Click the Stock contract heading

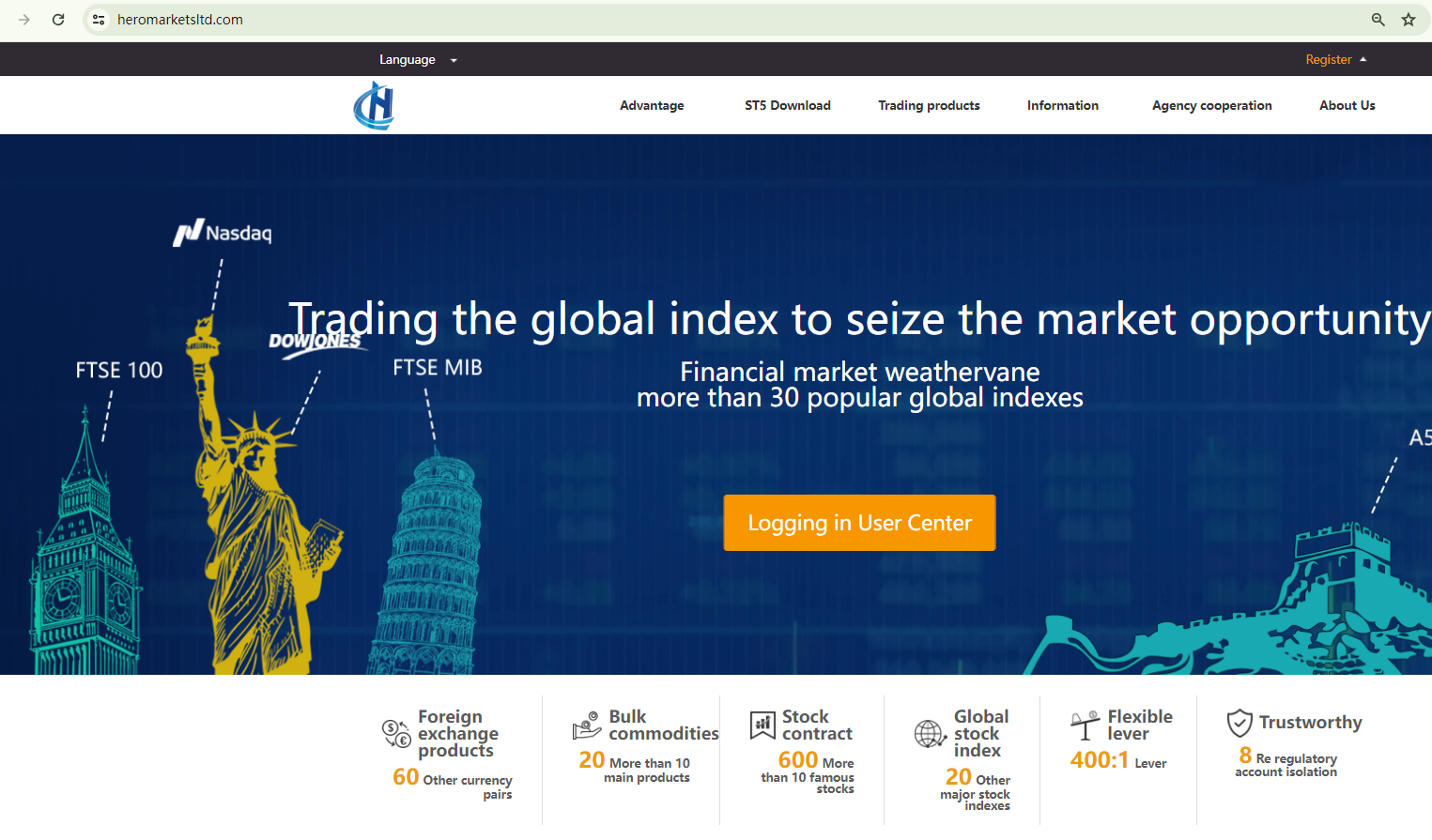point(817,725)
